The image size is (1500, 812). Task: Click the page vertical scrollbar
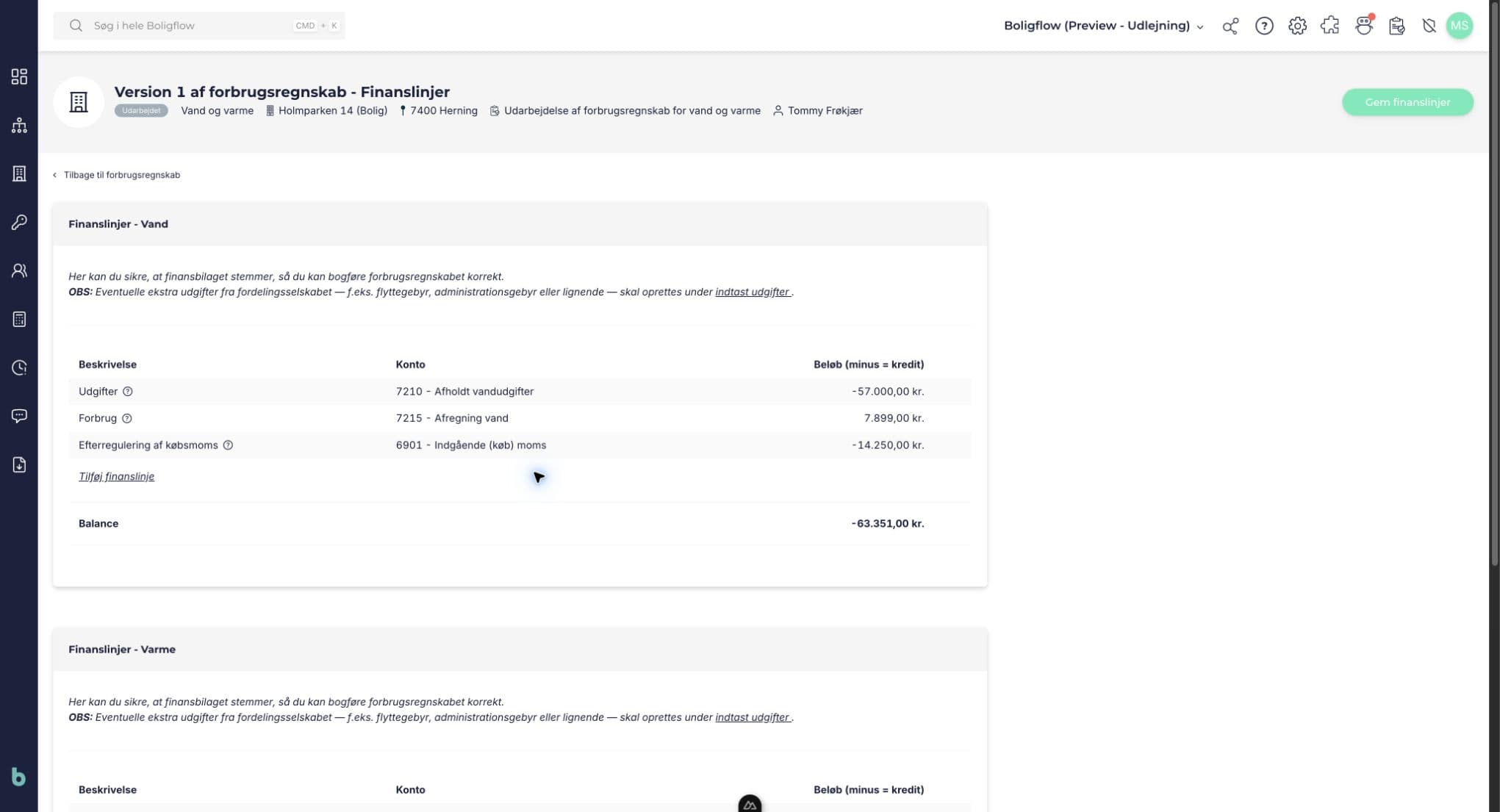coord(1494,283)
